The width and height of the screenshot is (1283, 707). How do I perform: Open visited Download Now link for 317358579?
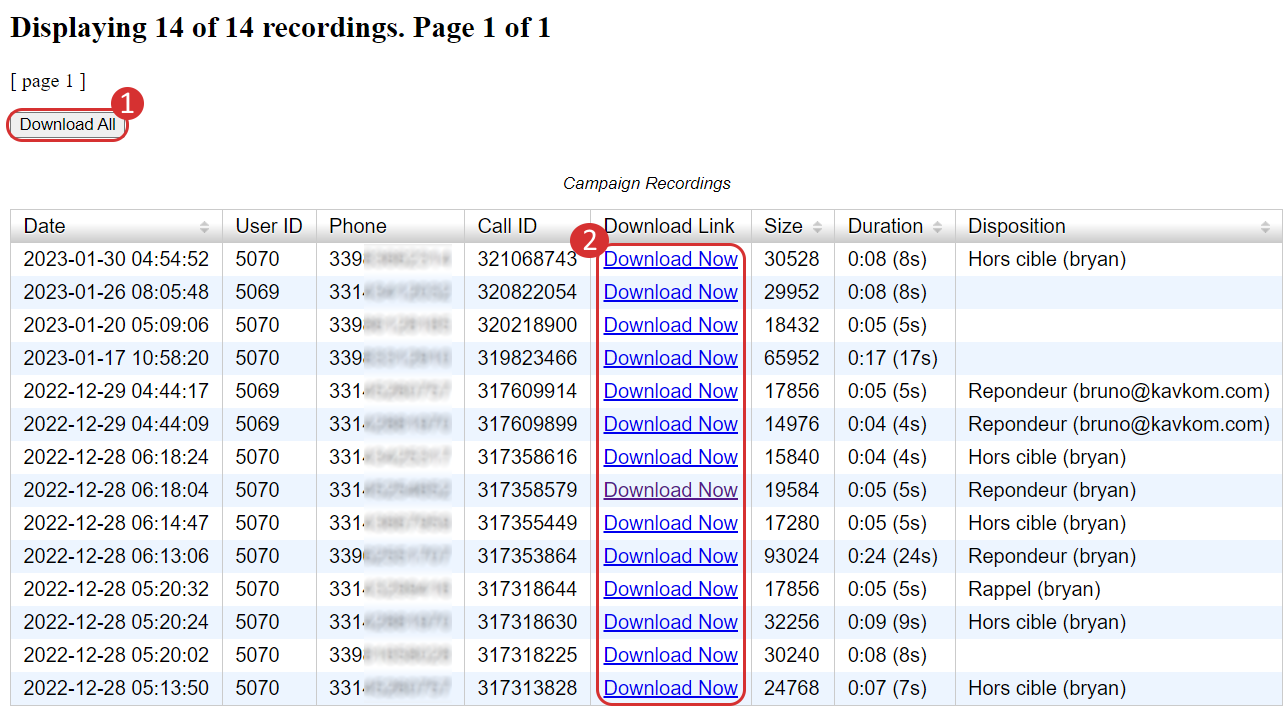coord(670,490)
